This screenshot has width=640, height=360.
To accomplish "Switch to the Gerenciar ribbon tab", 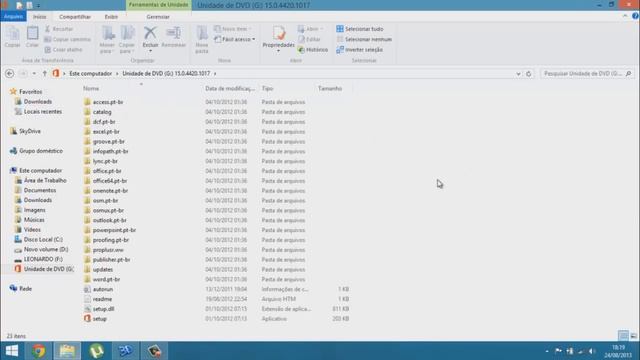I will (x=158, y=17).
